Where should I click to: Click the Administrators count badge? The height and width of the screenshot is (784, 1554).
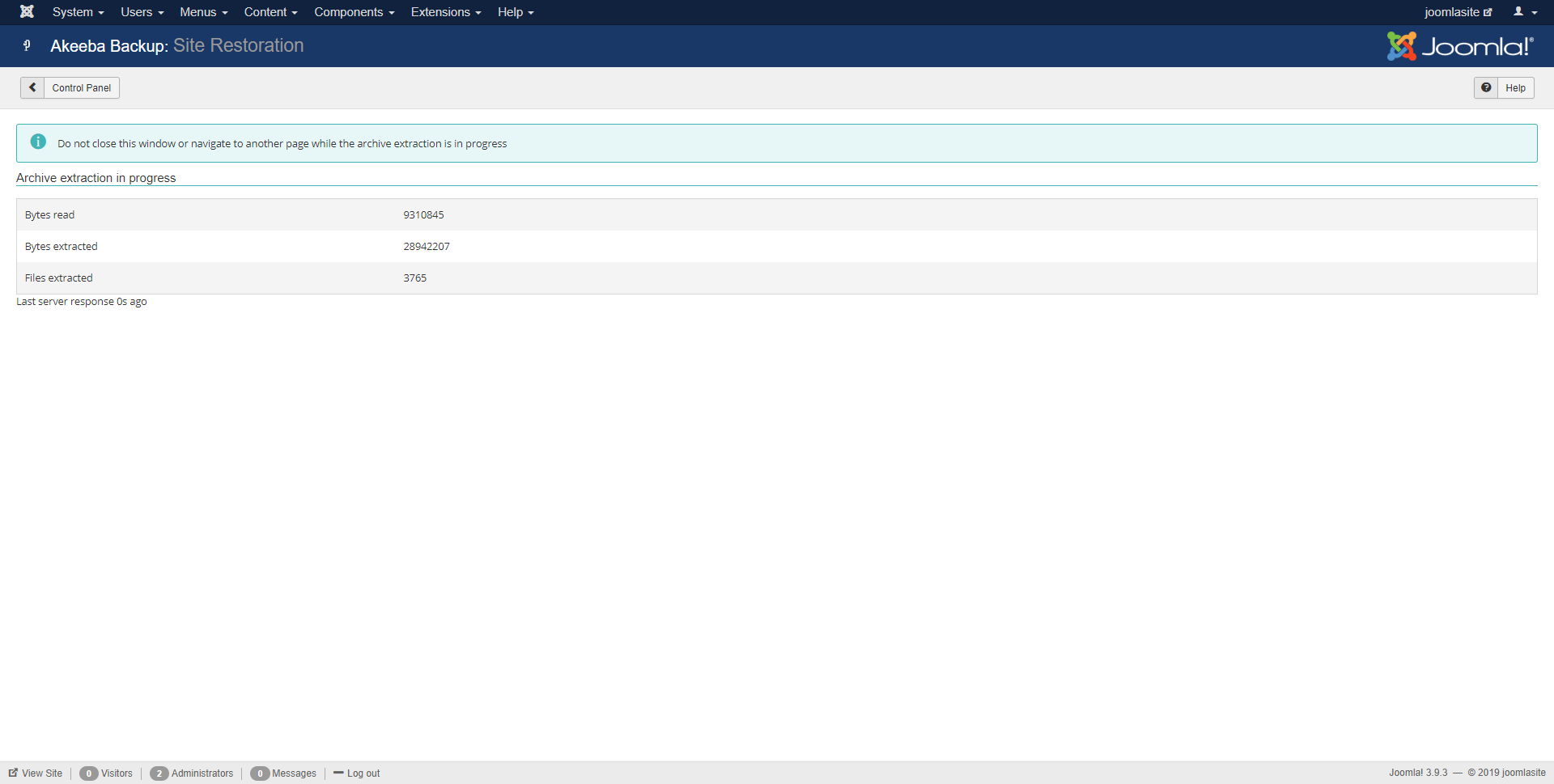[x=159, y=773]
